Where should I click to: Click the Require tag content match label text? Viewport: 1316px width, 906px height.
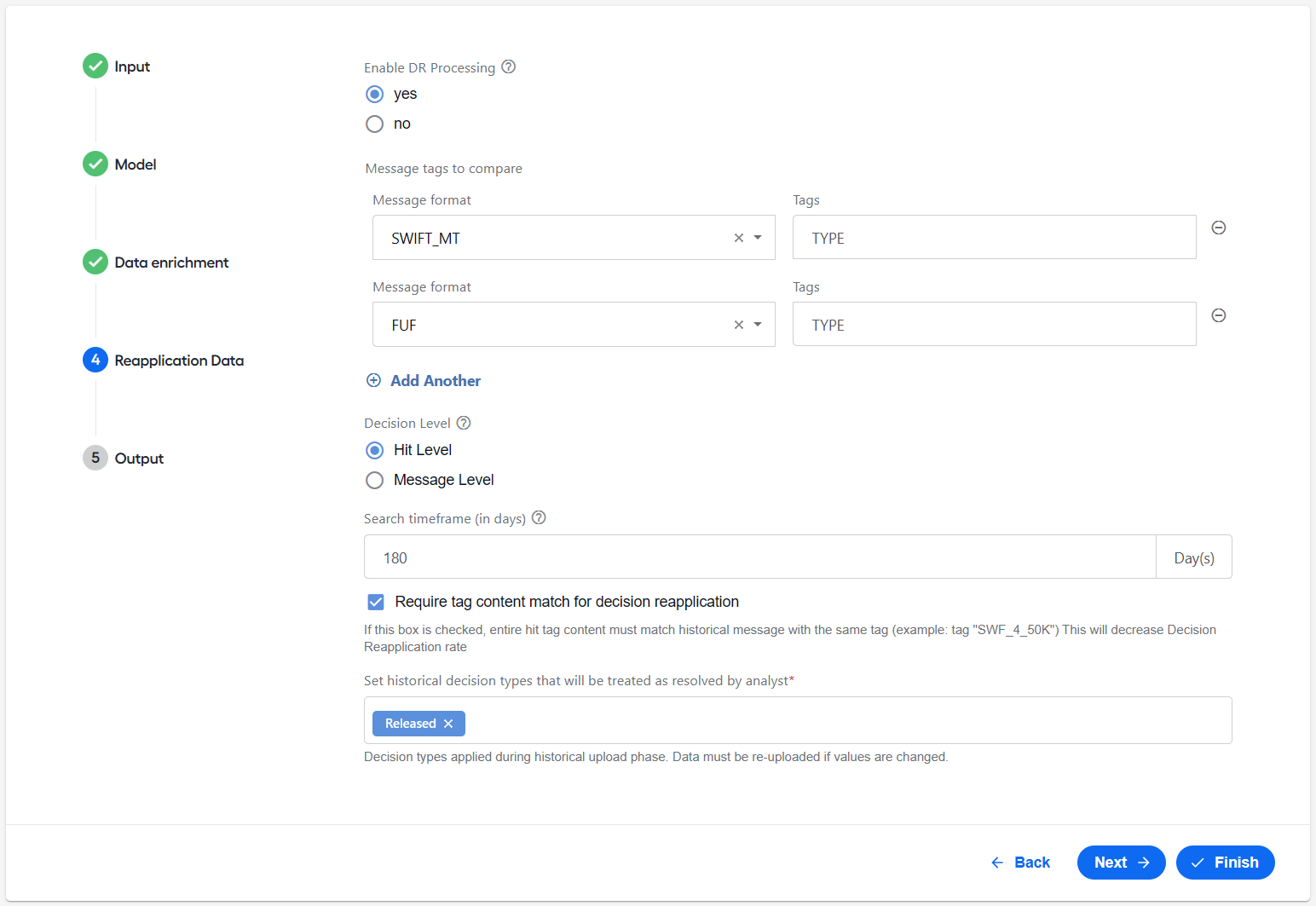pyautogui.click(x=567, y=602)
